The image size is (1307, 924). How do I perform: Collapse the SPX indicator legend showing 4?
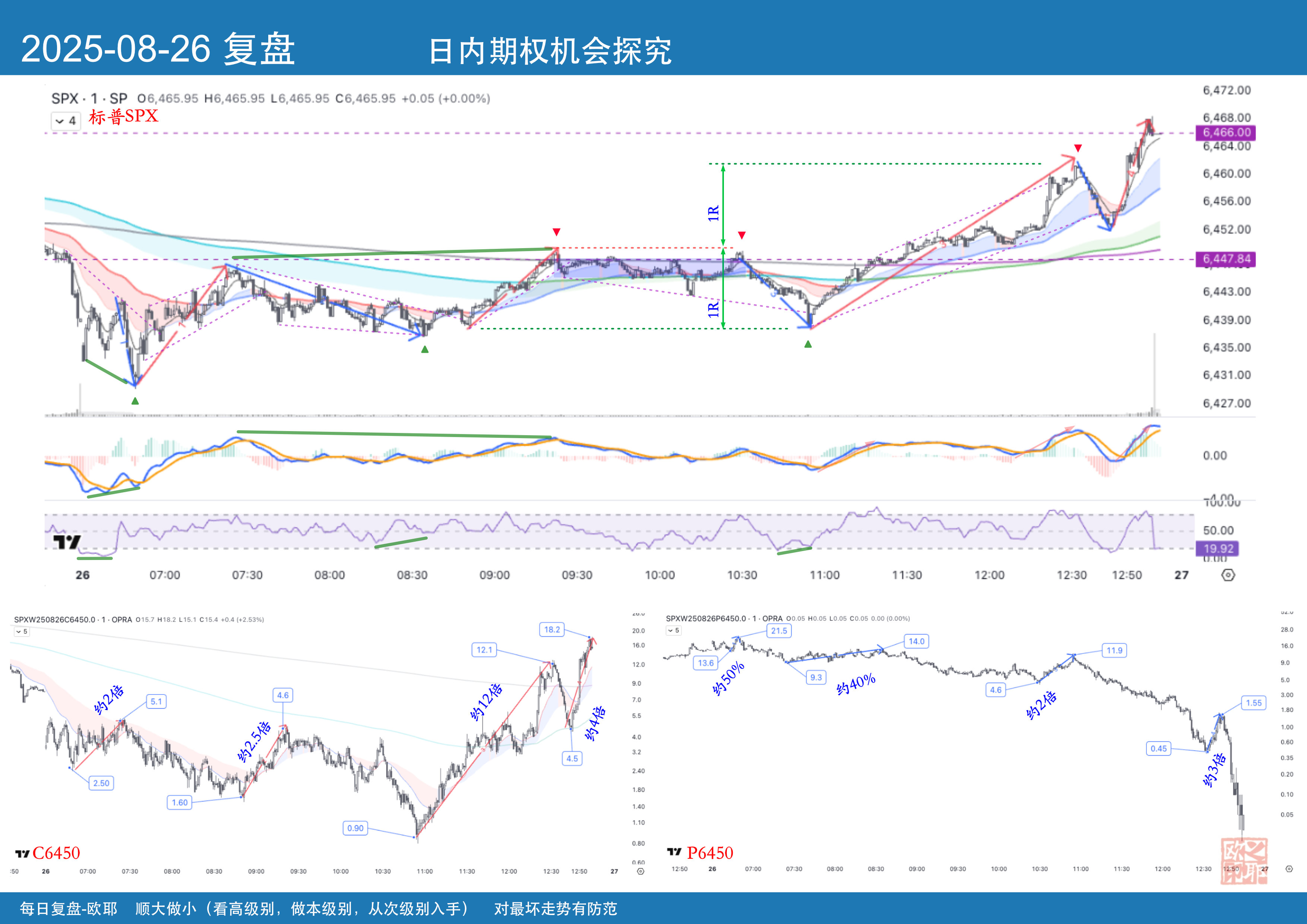pos(66,121)
